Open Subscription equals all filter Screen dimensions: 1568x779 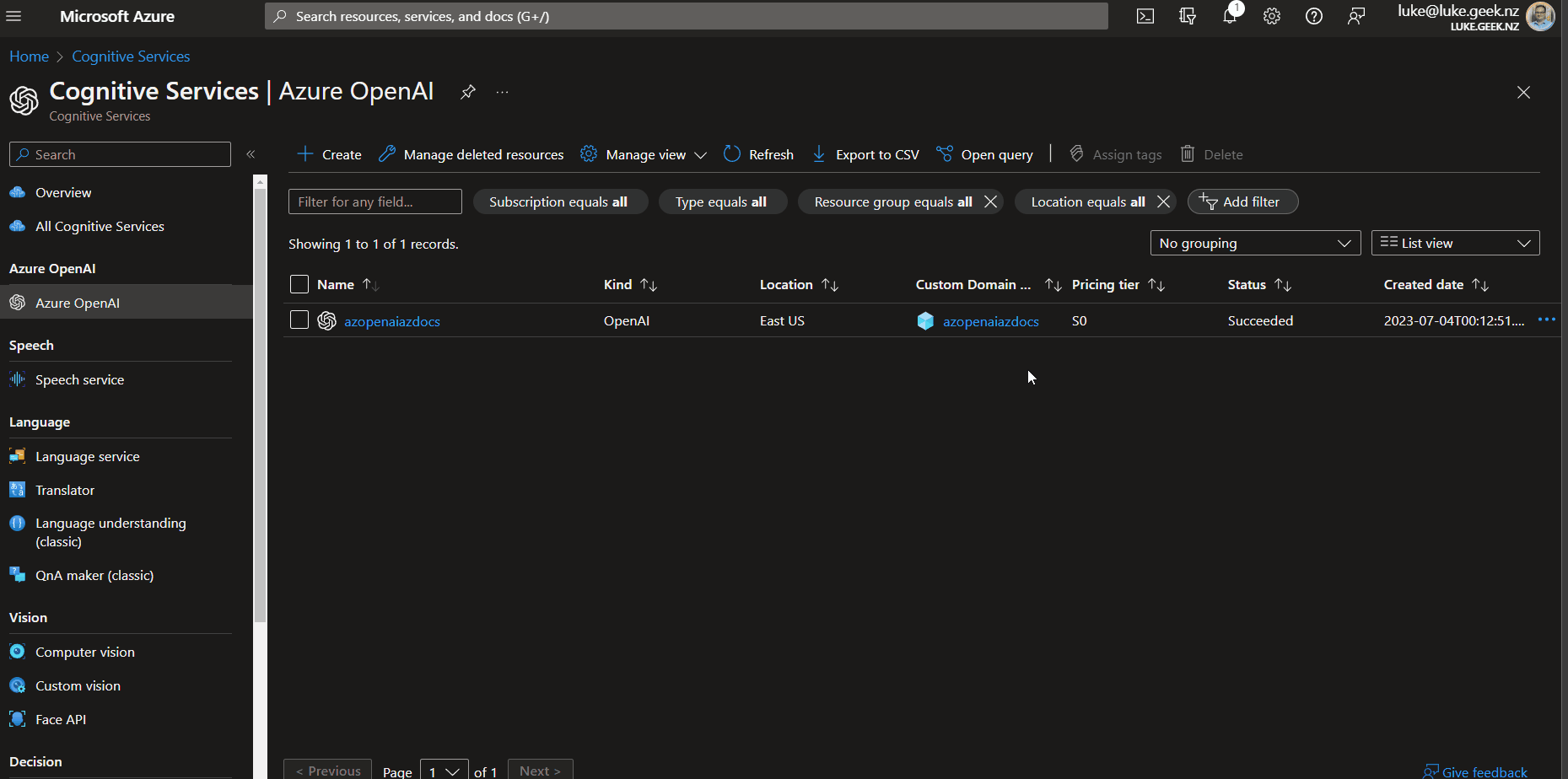pos(560,201)
